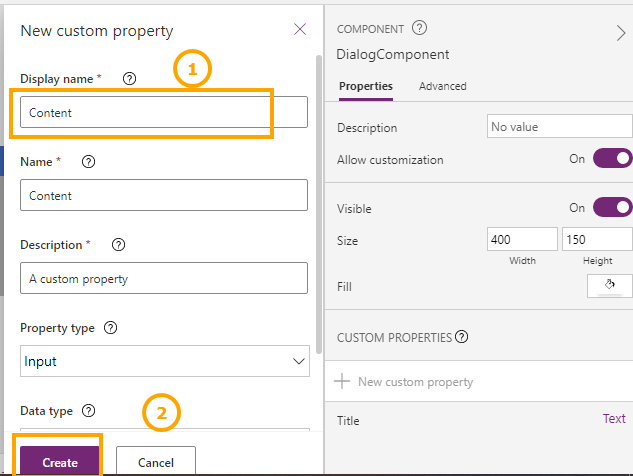Click help icon beside Name field

point(88,161)
